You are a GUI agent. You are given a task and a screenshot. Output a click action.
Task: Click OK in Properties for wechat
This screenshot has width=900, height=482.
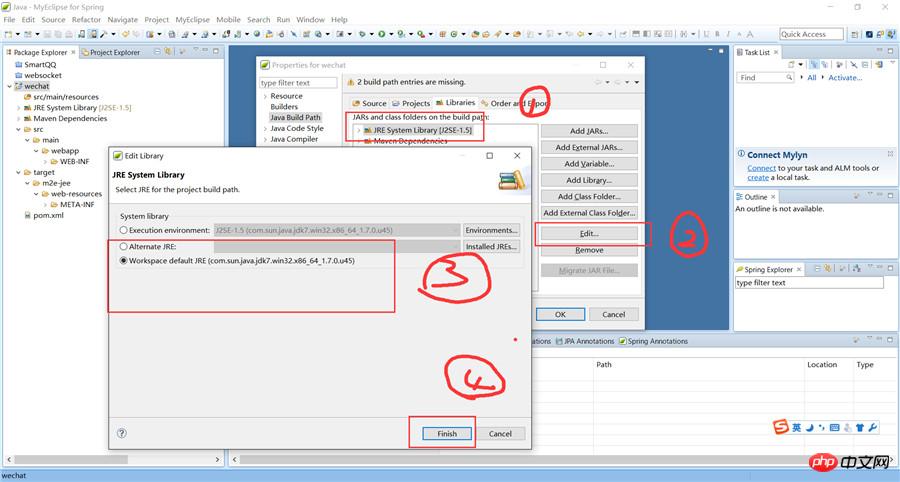(x=560, y=314)
